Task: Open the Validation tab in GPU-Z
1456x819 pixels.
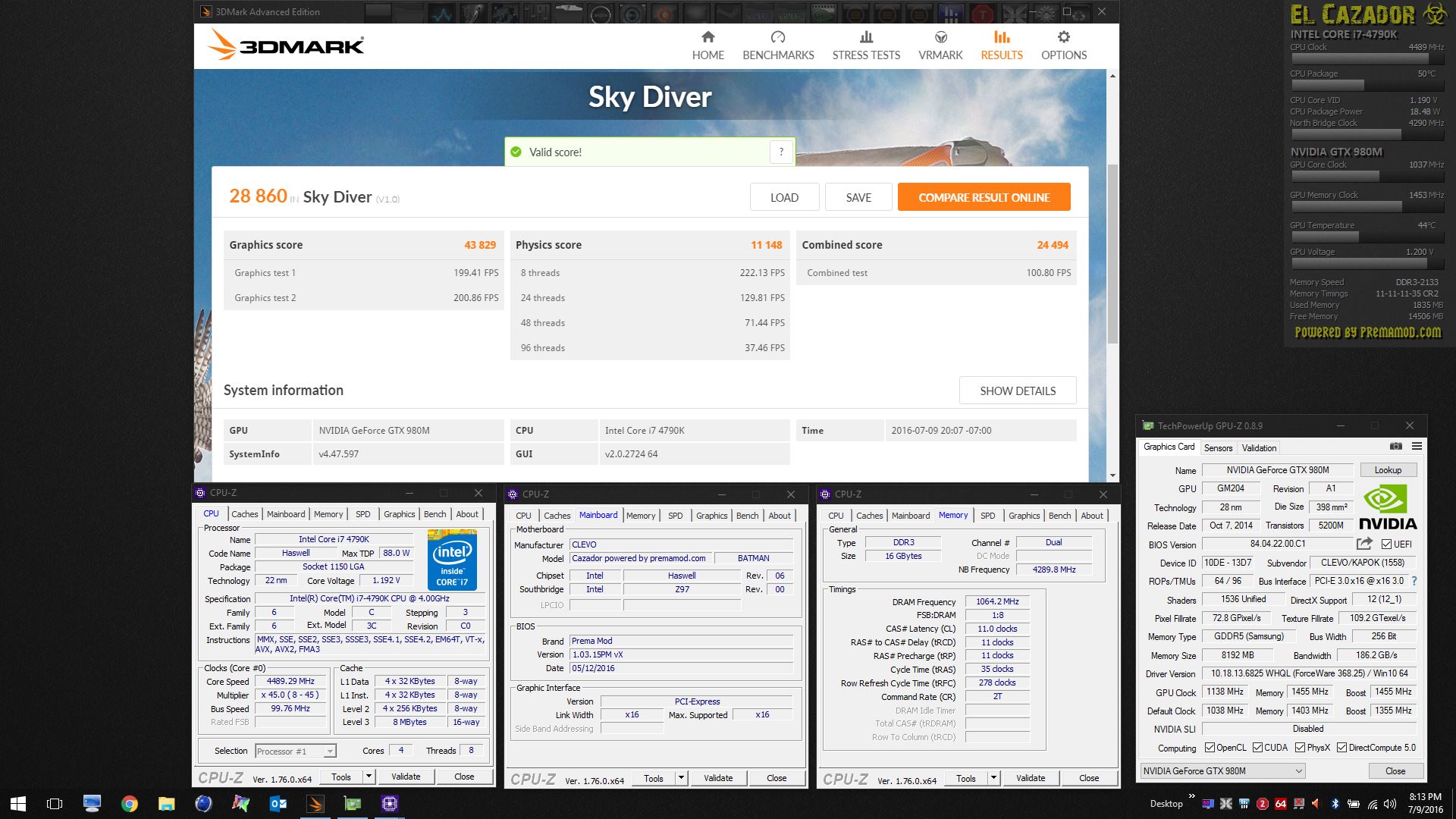Action: 1259,448
